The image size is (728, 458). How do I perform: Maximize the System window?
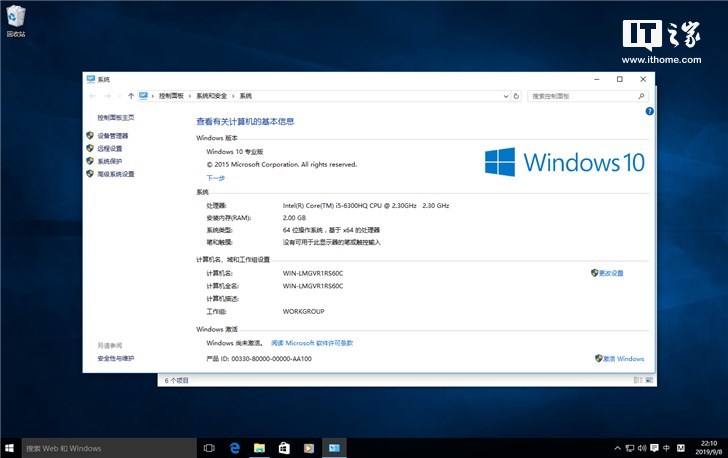[619, 79]
